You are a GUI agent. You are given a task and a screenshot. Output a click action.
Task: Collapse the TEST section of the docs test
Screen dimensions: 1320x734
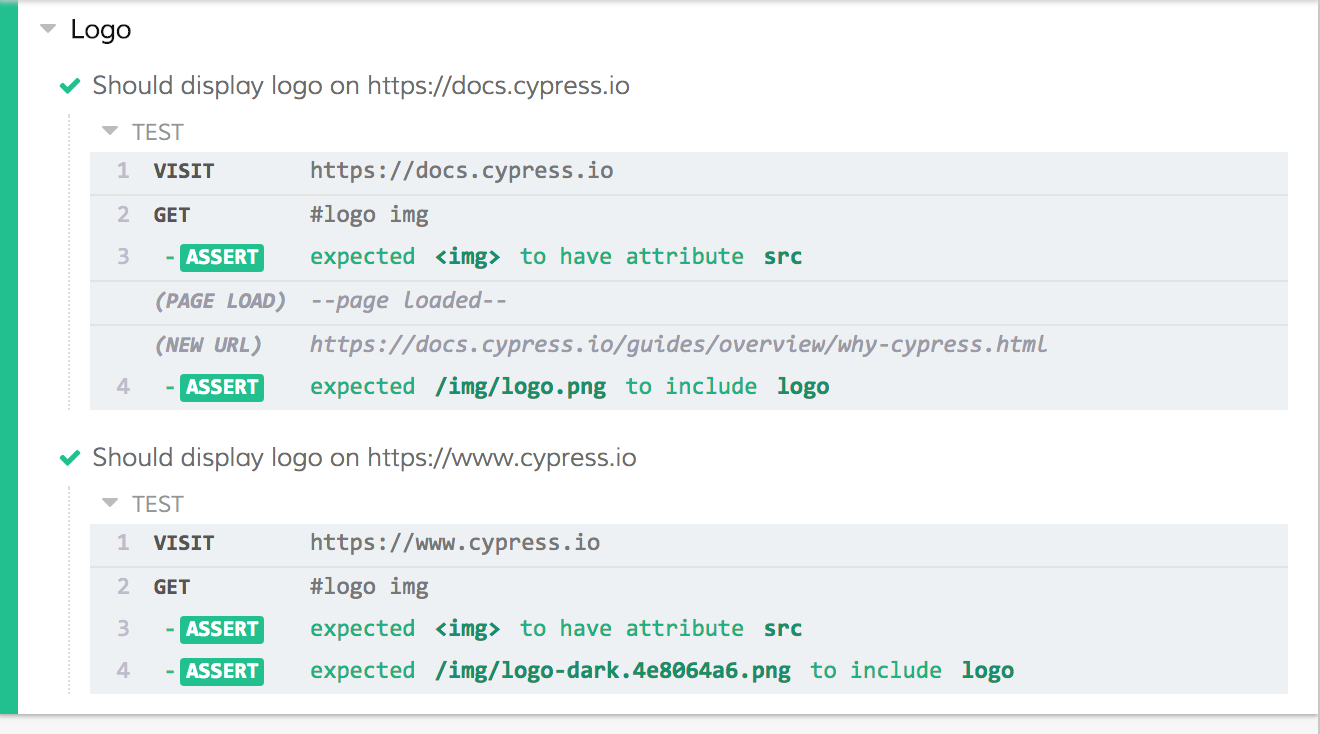109,131
